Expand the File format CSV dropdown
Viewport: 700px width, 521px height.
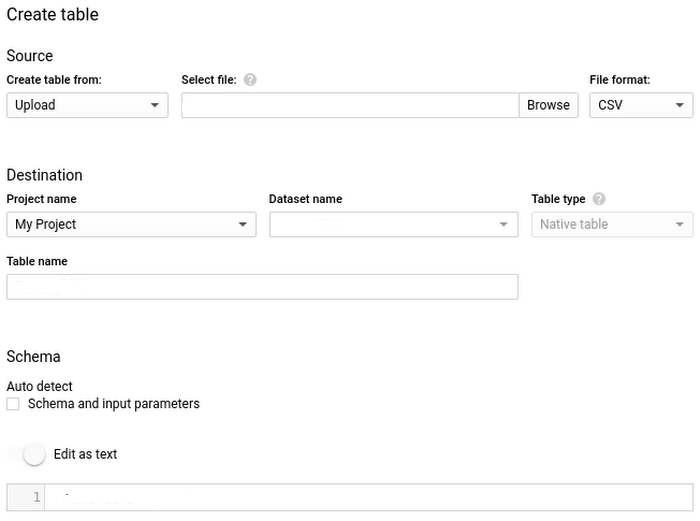click(640, 105)
